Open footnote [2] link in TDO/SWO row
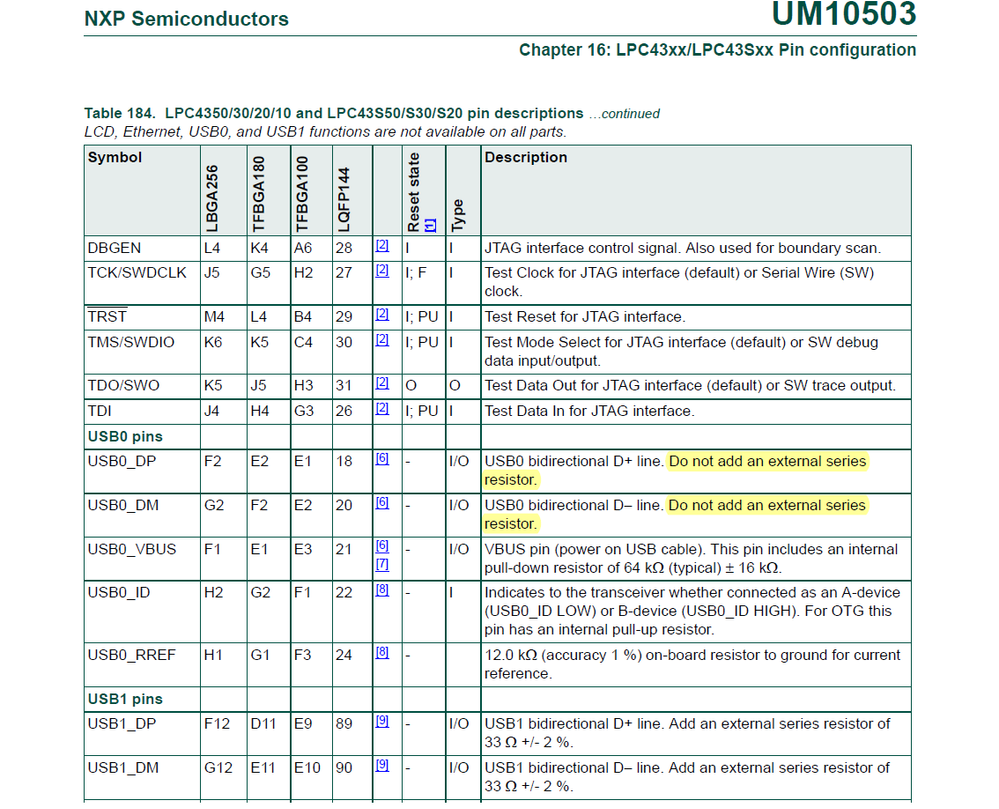 click(382, 383)
